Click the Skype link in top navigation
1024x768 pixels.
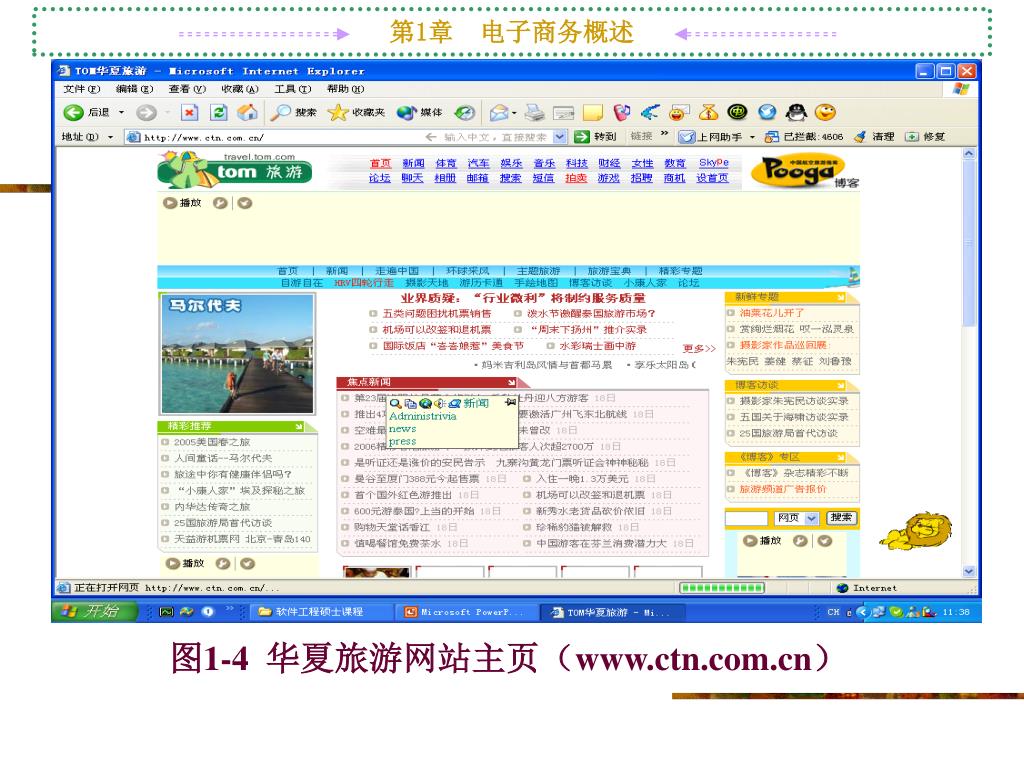coord(713,163)
